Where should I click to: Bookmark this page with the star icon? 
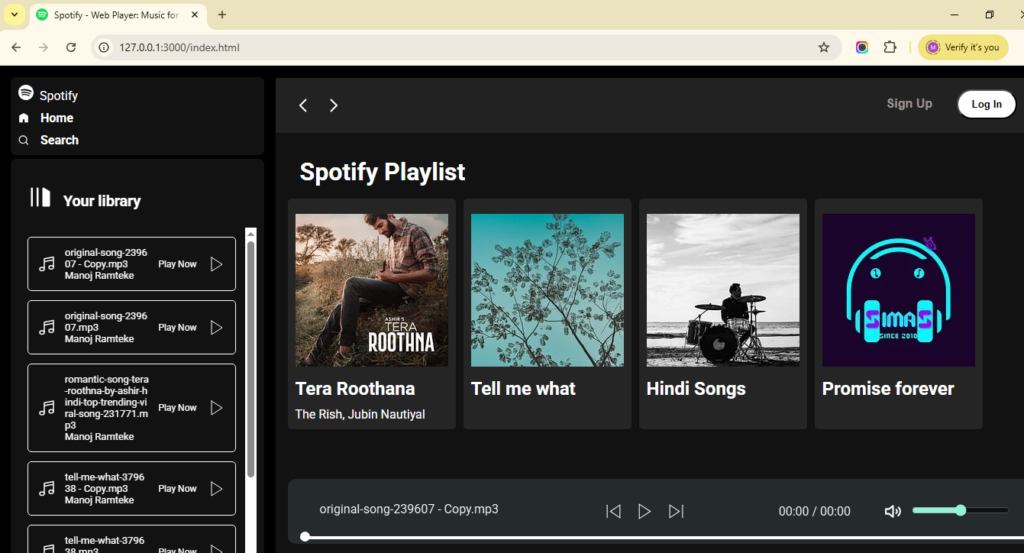(824, 47)
